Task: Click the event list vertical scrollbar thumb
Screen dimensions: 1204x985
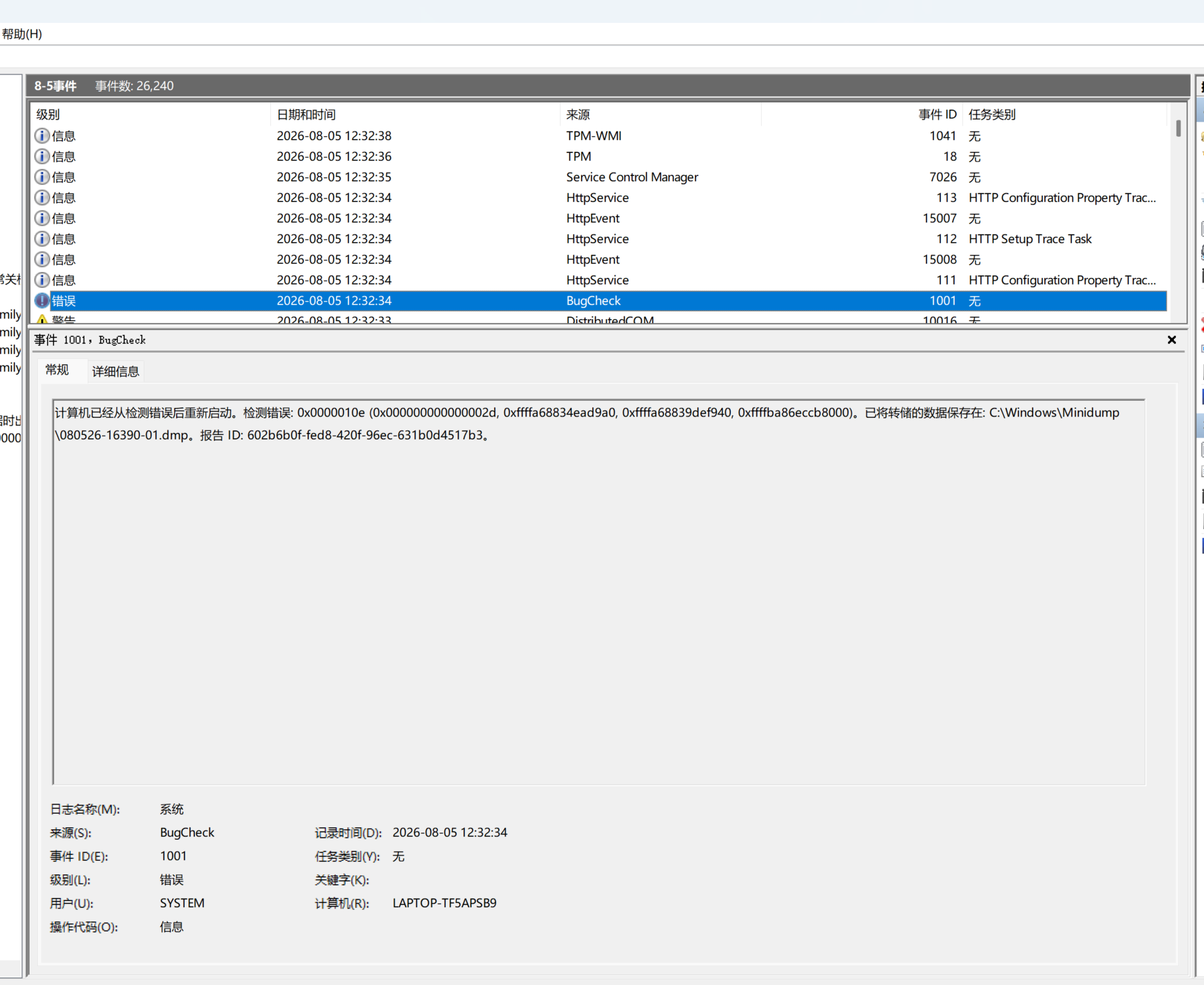Action: (x=1178, y=128)
